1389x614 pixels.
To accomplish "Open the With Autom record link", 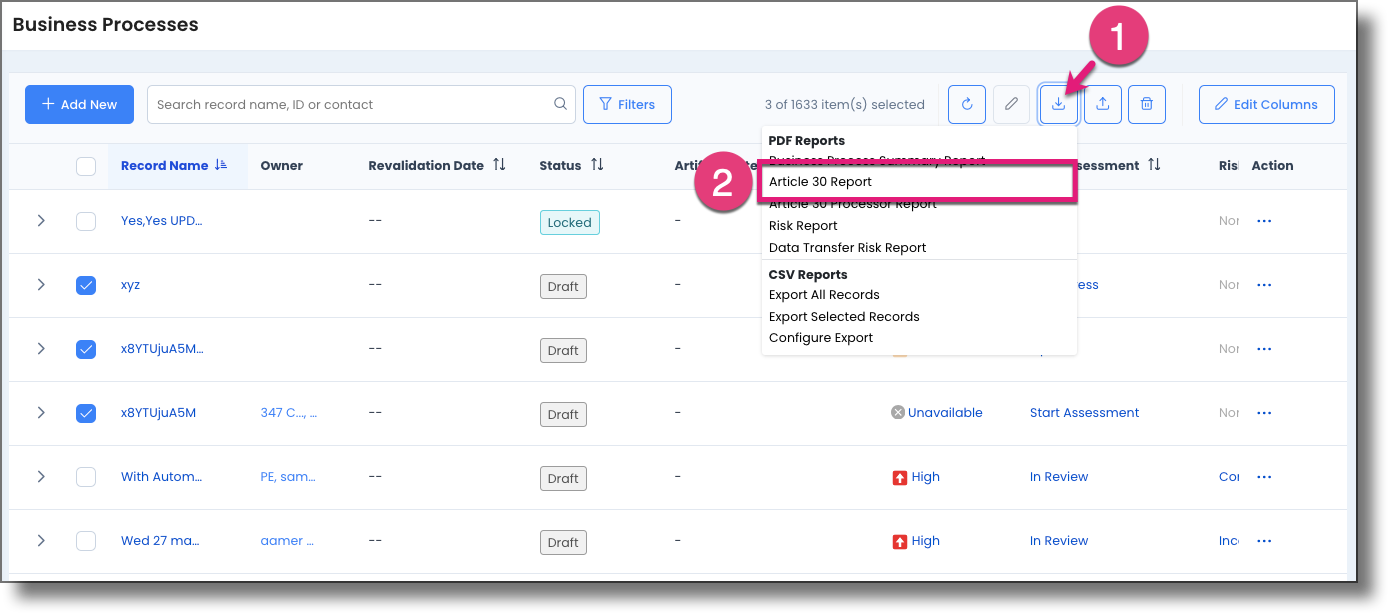I will (x=162, y=477).
